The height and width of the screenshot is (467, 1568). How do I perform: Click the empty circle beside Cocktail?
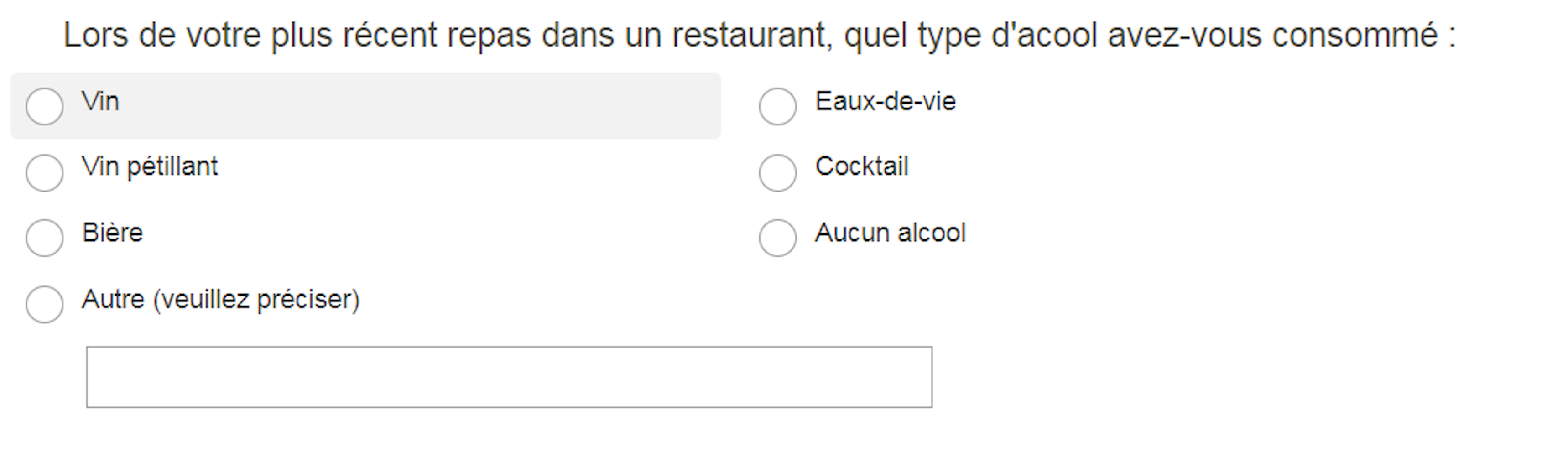[777, 172]
